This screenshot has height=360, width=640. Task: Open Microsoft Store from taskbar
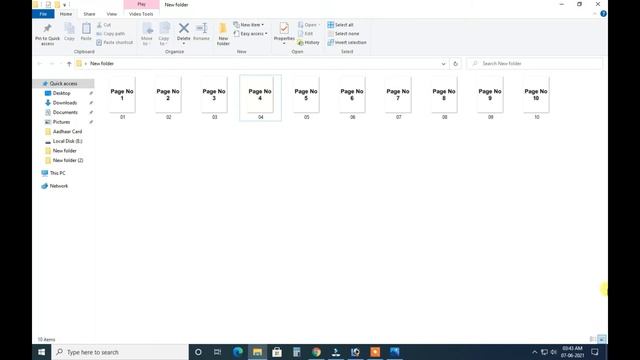[277, 352]
